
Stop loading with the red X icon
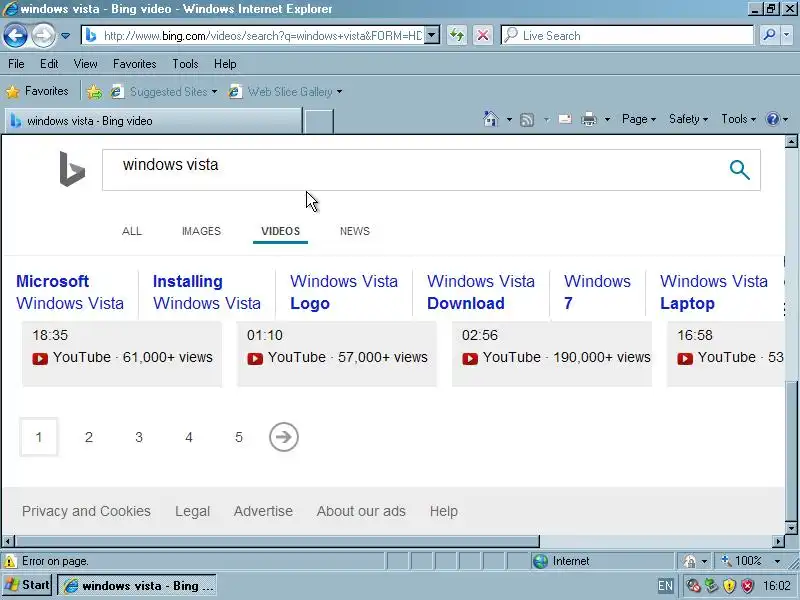coord(483,35)
